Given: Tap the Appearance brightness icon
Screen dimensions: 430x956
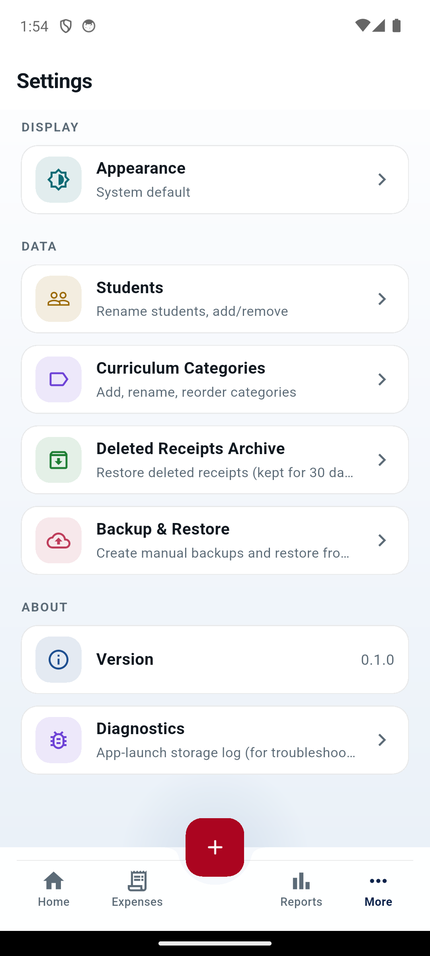Looking at the screenshot, I should tap(59, 179).
